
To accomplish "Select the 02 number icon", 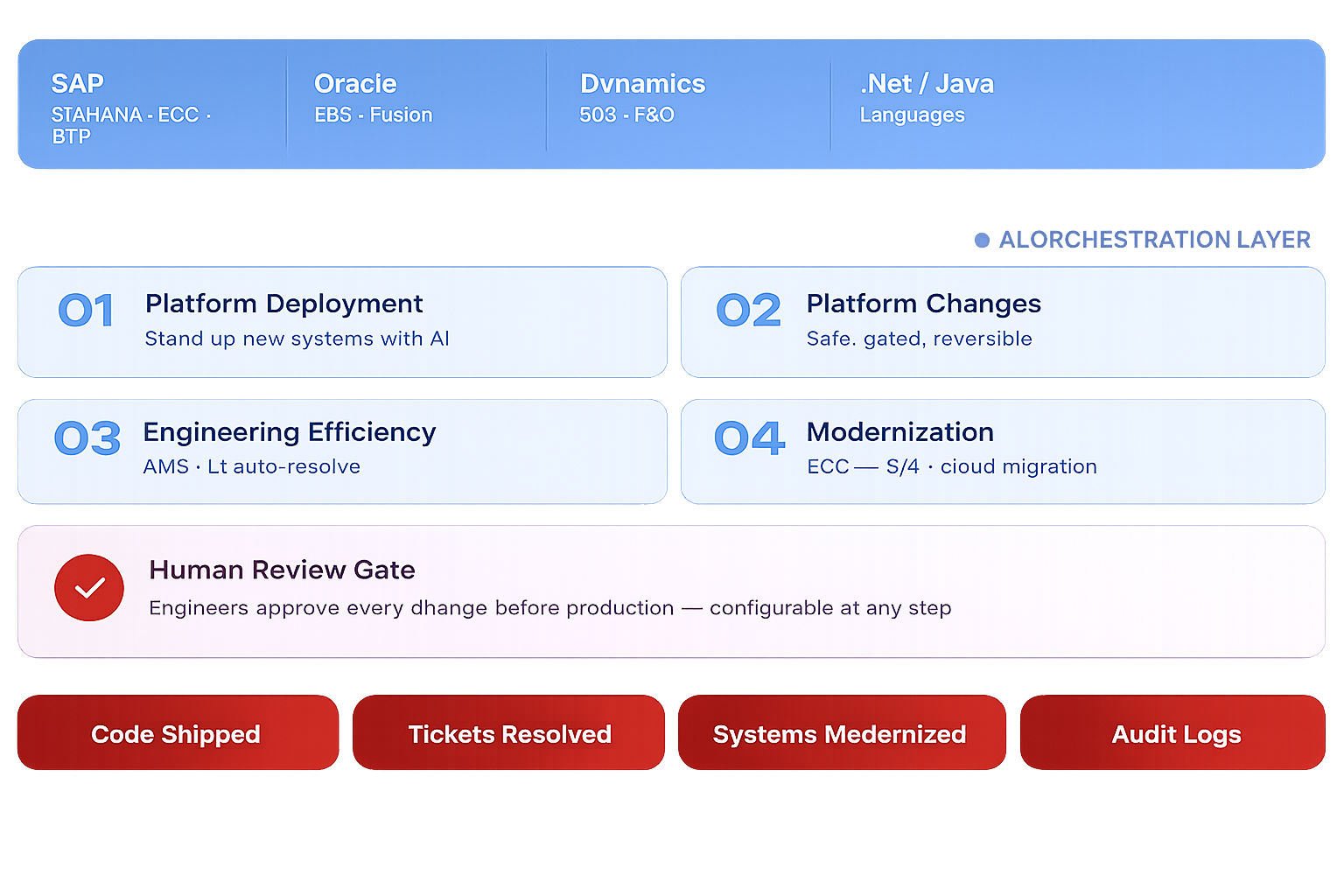I will point(748,311).
